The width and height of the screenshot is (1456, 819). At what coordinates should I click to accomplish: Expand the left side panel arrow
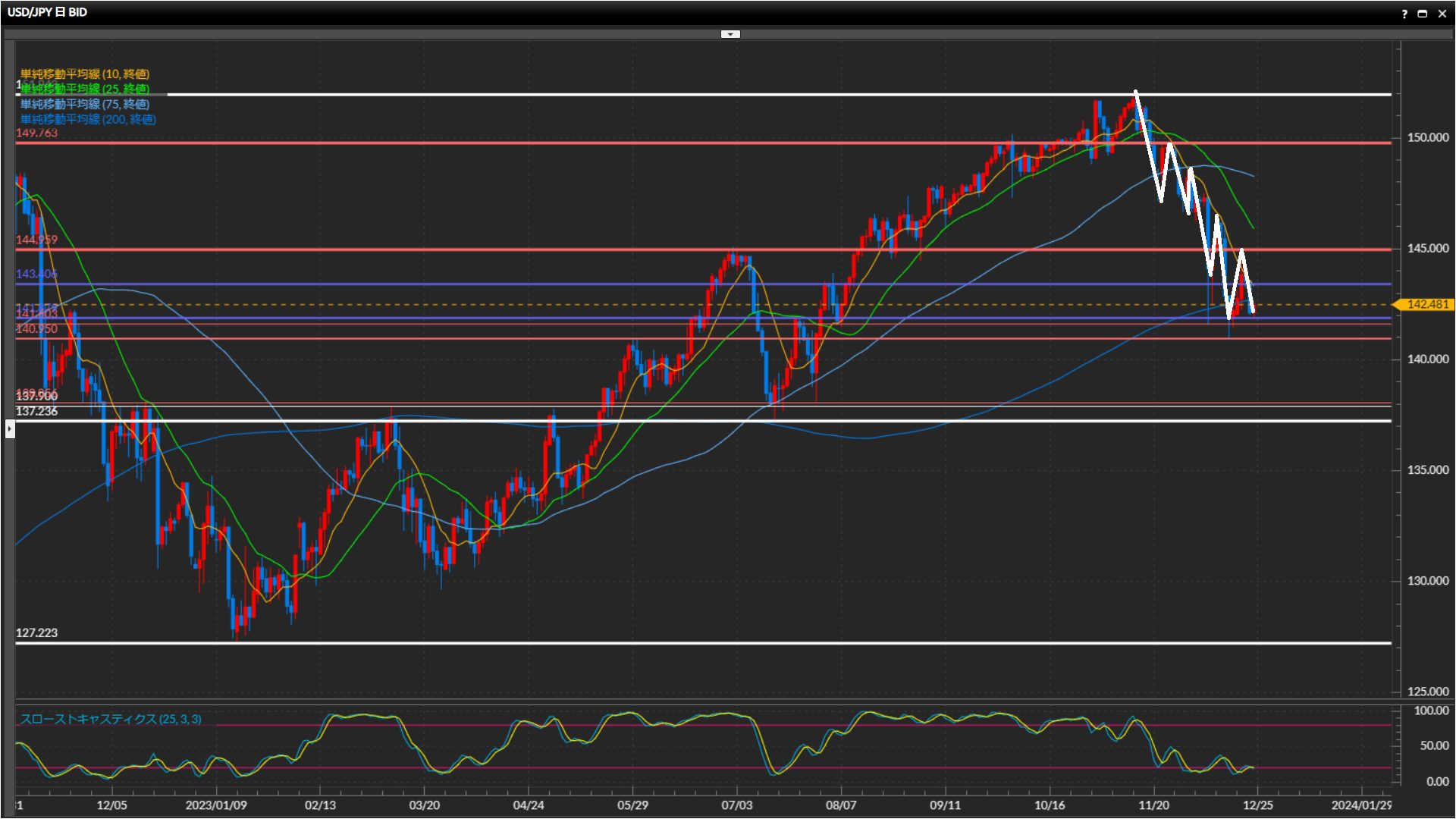(x=9, y=429)
